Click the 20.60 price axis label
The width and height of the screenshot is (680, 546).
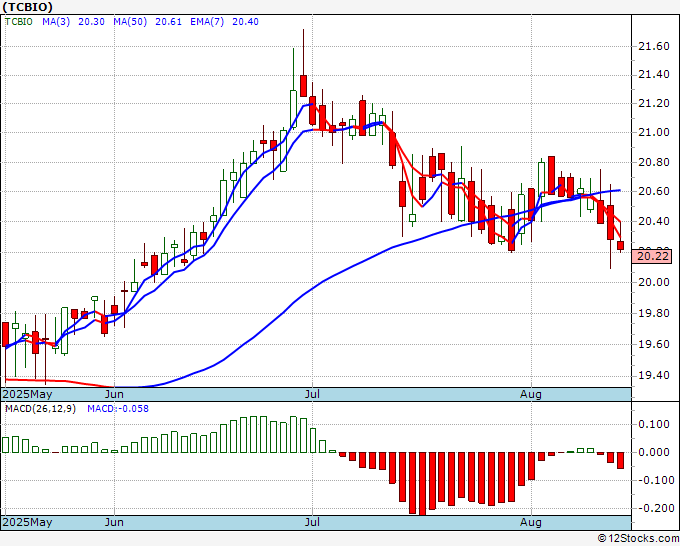(x=654, y=191)
